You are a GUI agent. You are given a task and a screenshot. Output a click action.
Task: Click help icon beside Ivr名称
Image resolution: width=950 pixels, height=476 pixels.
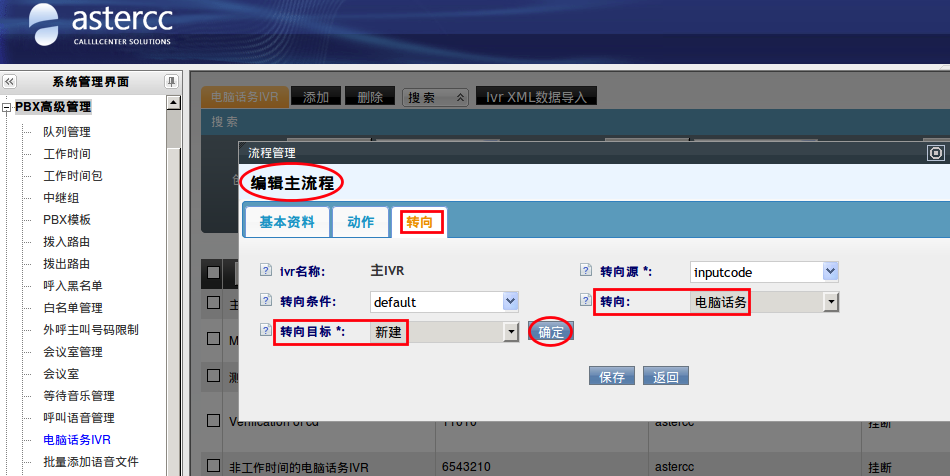[x=266, y=270]
